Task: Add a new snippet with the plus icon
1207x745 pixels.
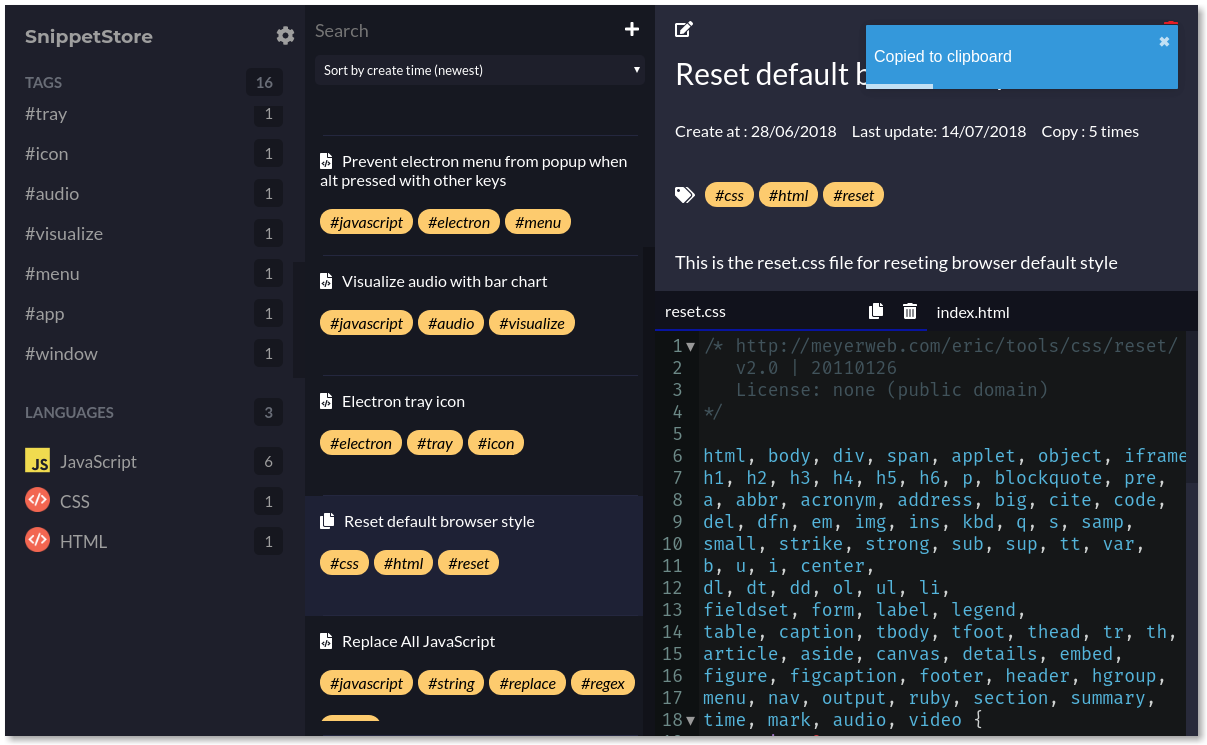Action: pyautogui.click(x=632, y=30)
